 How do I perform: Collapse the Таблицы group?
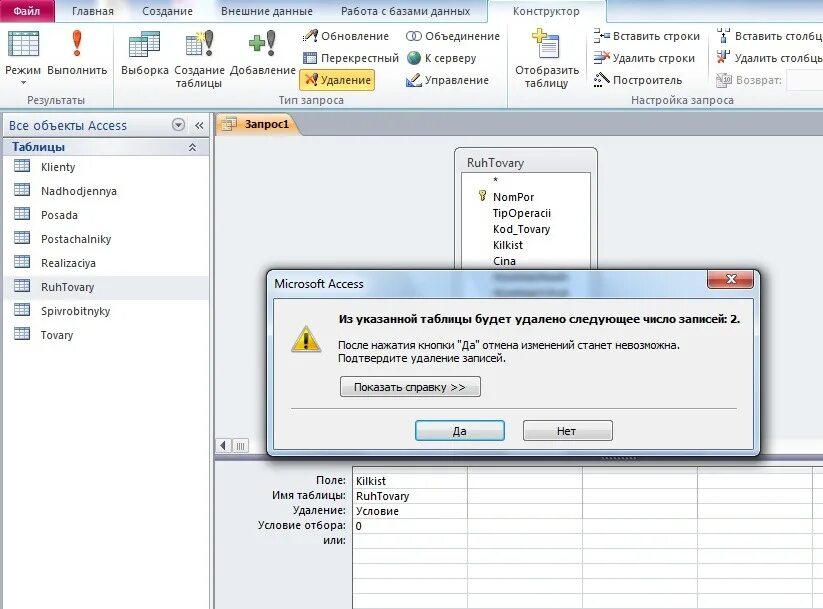coord(192,148)
